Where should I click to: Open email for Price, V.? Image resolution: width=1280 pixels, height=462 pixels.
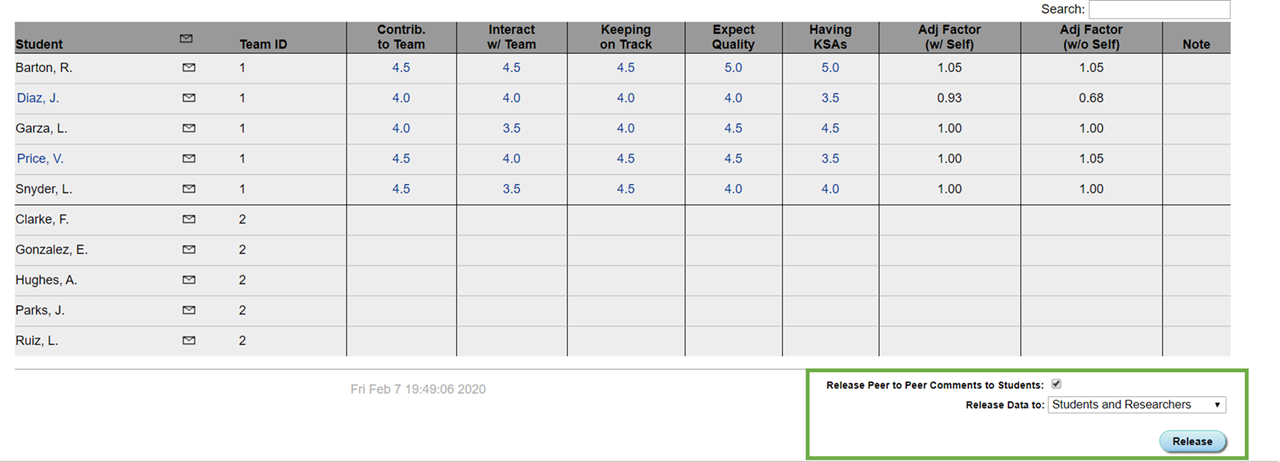point(189,158)
